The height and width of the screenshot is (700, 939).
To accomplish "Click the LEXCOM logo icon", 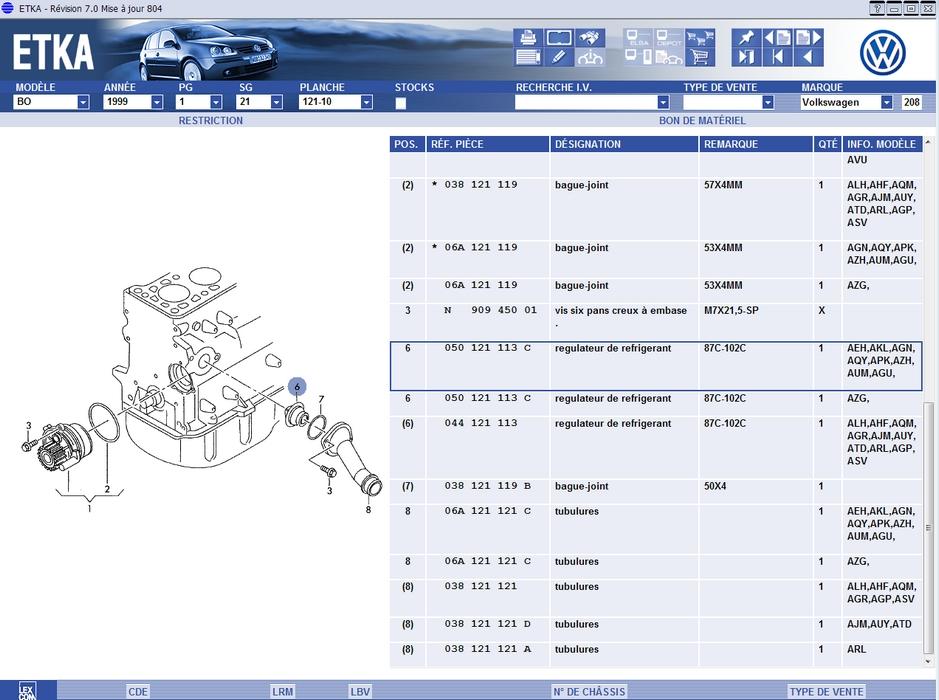I will pos(28,690).
